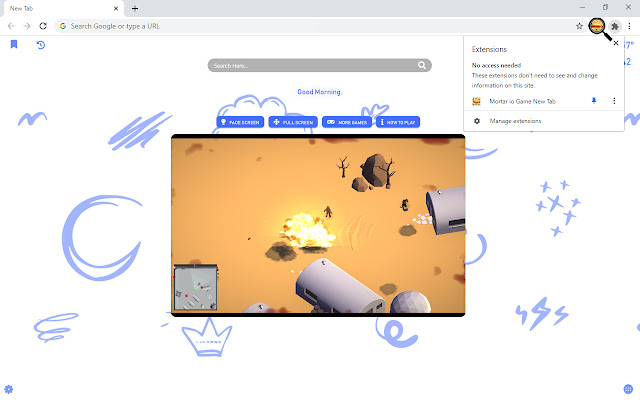Click the Good Morning greeting text
This screenshot has width=640, height=400.
click(x=319, y=92)
